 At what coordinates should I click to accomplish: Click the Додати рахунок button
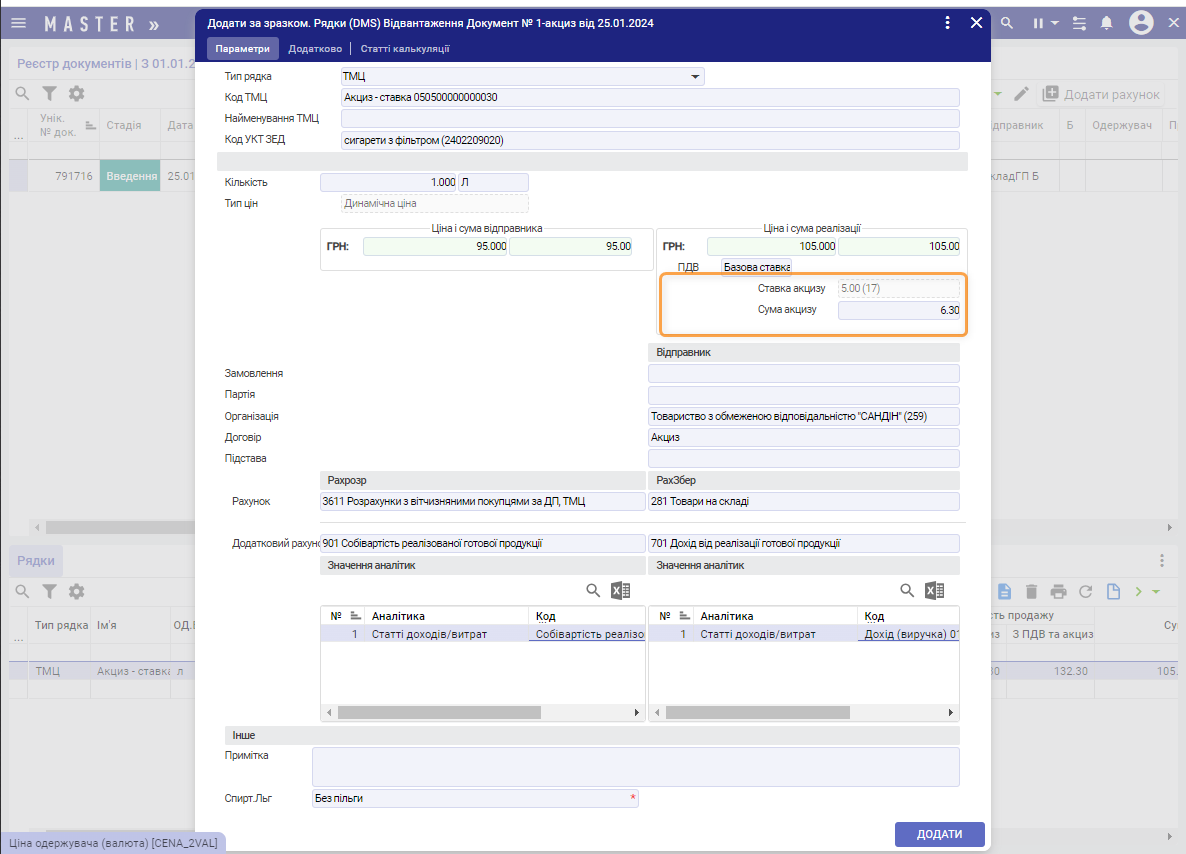coord(1101,94)
